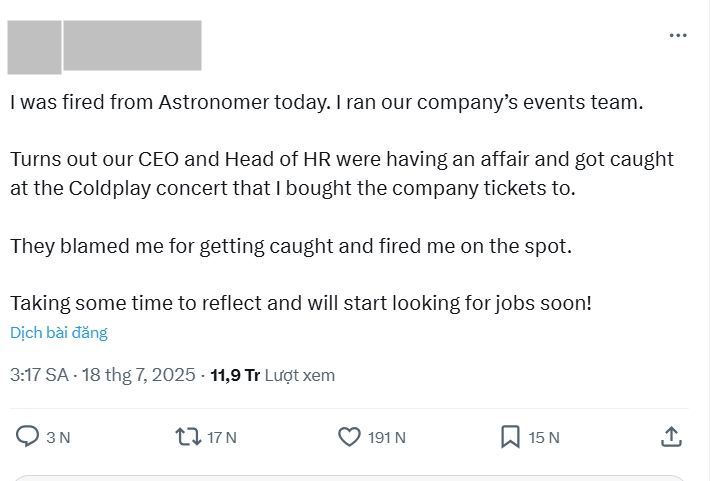The width and height of the screenshot is (726, 481).
Task: Click the gray author avatar placeholder
Action: 34,47
